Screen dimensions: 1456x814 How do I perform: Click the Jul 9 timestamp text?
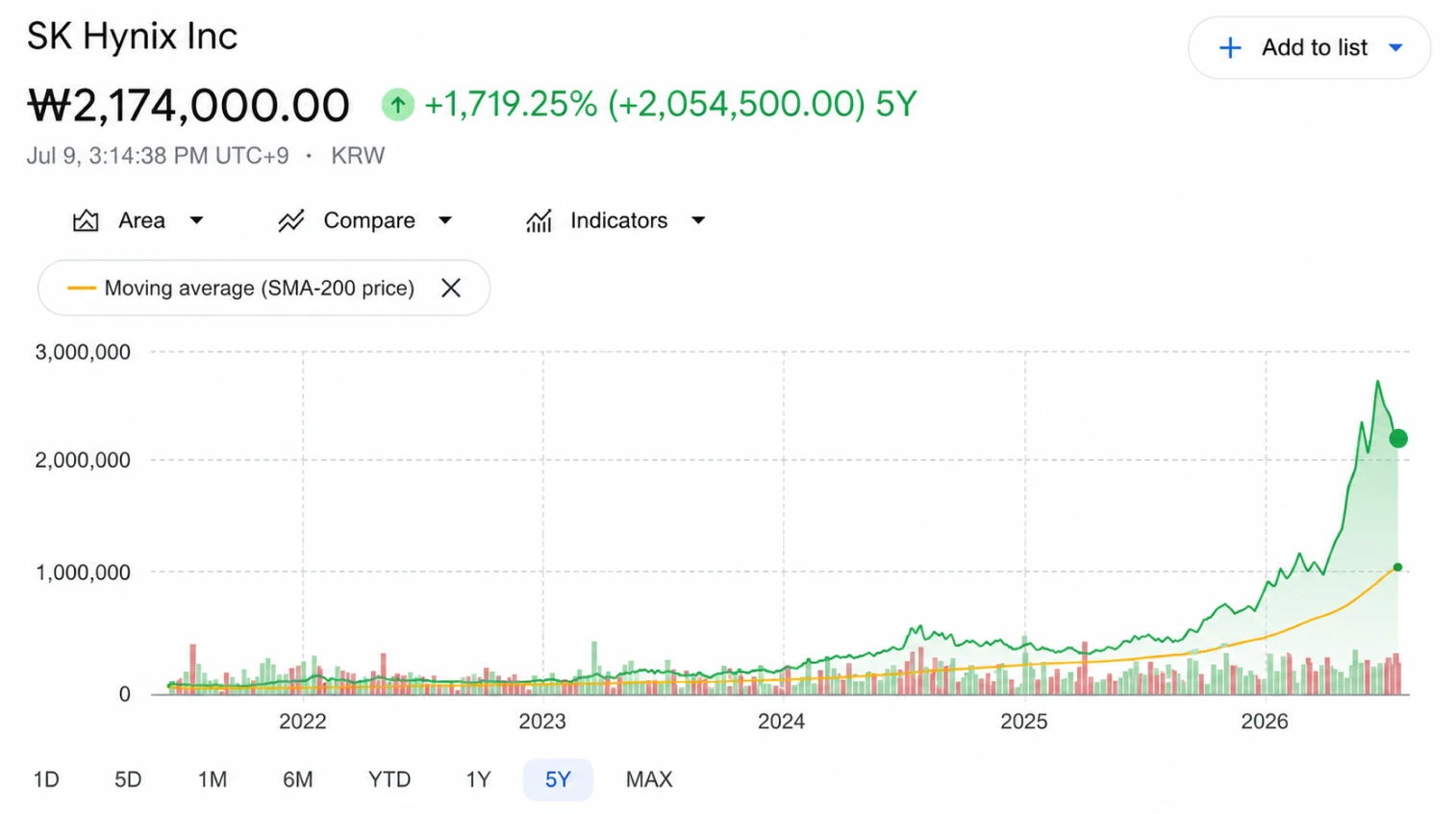click(x=158, y=156)
